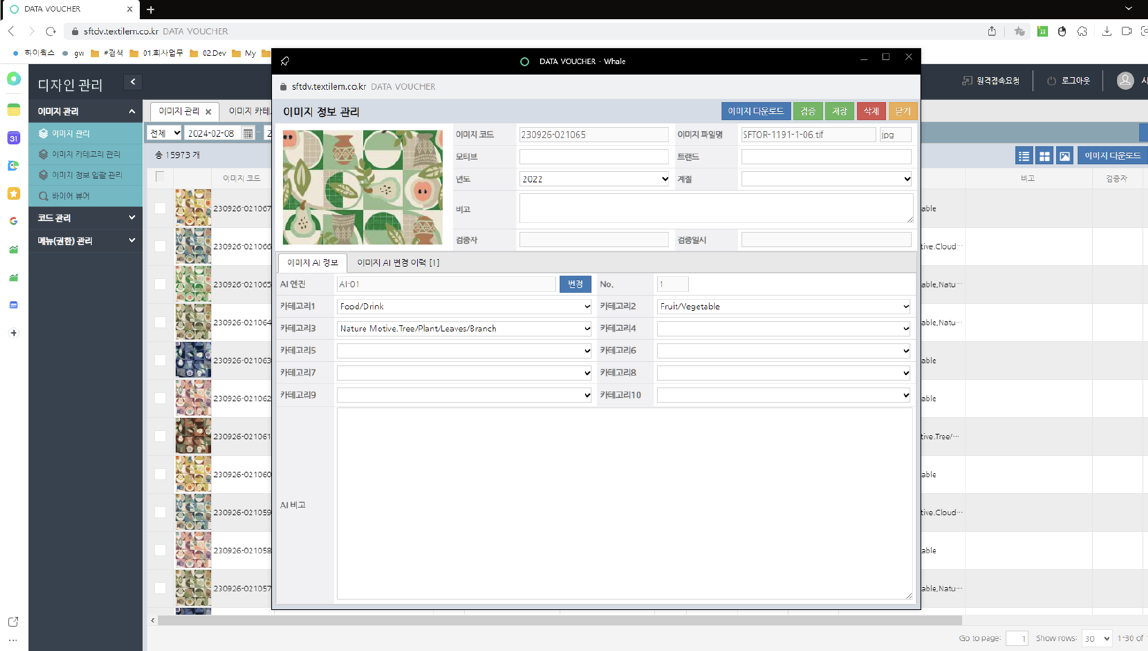This screenshot has height=651, width=1148.
Task: Click the pin icon in popup title bar
Action: [285, 61]
